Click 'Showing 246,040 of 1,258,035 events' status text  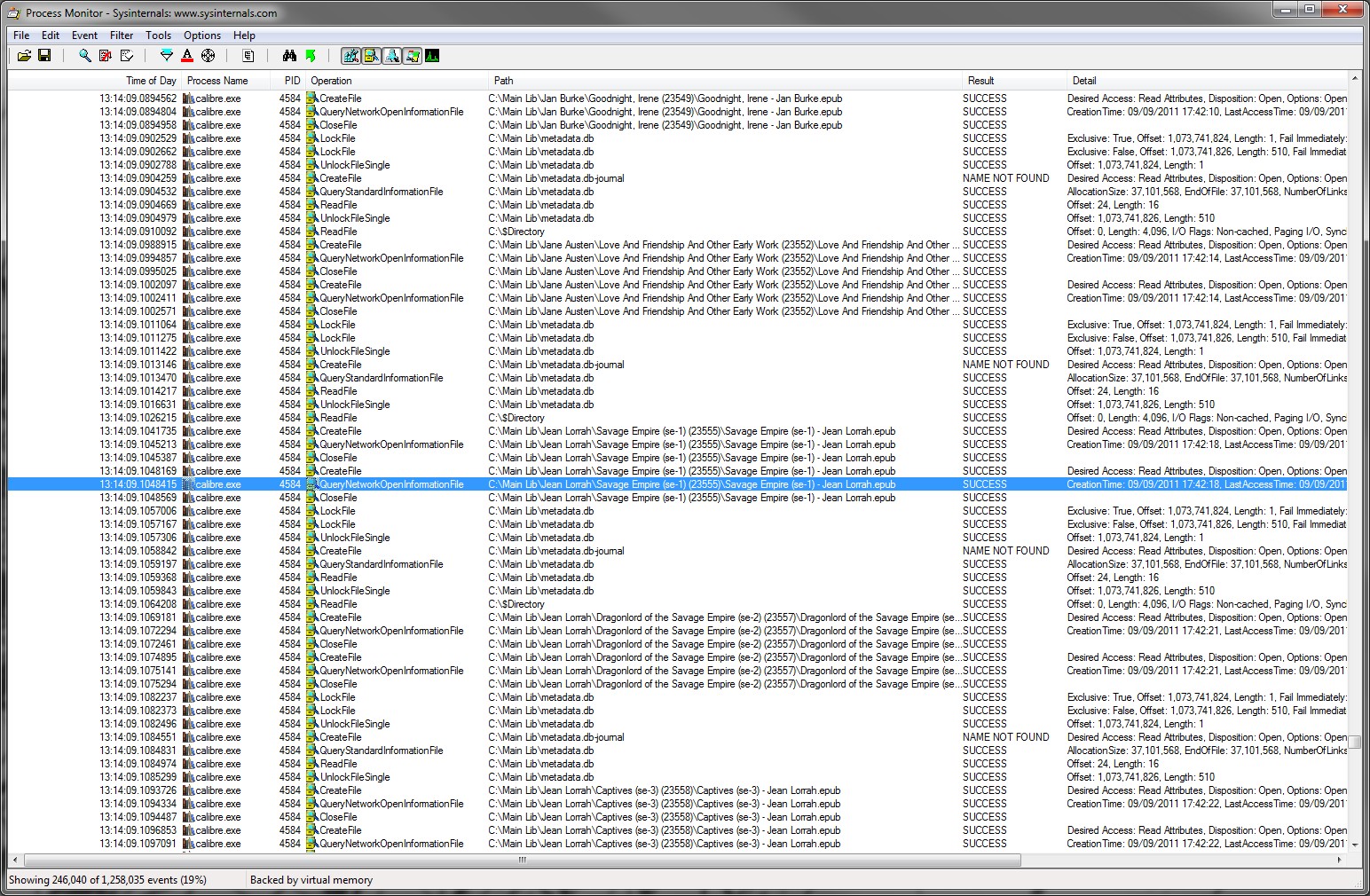point(107,880)
